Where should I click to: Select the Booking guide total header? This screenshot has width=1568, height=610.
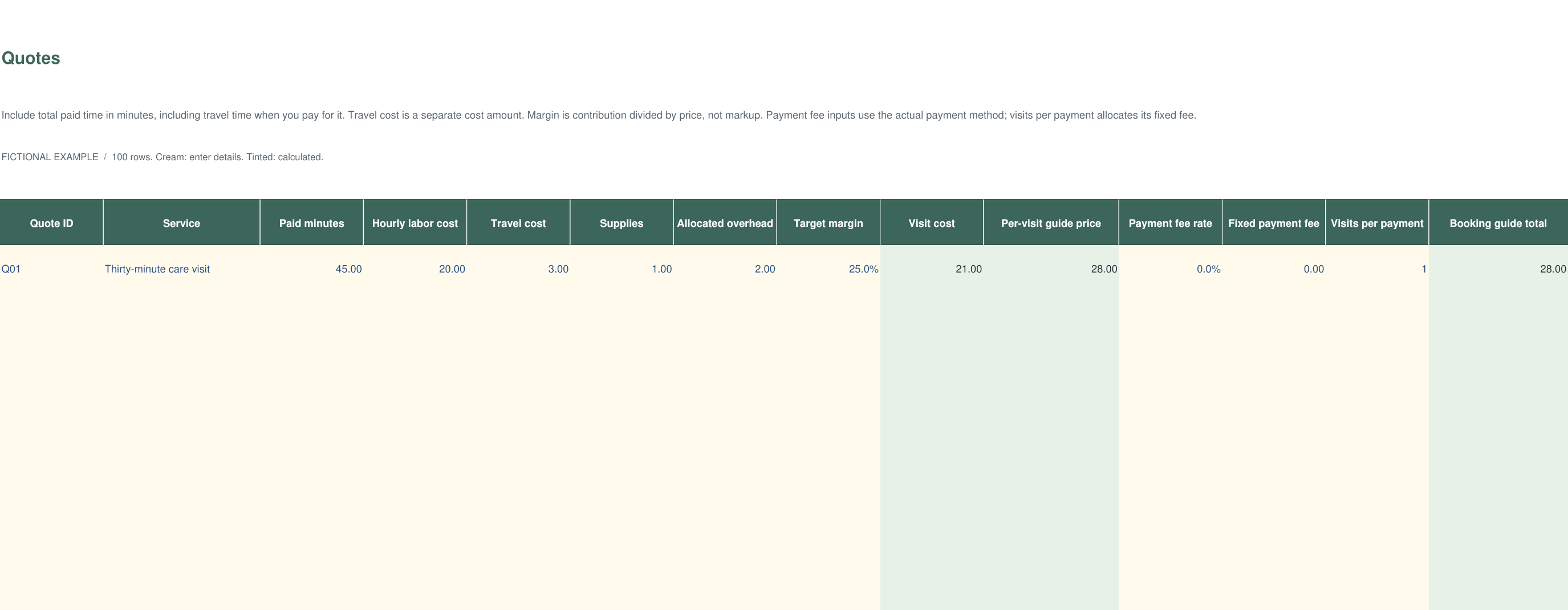tap(1498, 223)
